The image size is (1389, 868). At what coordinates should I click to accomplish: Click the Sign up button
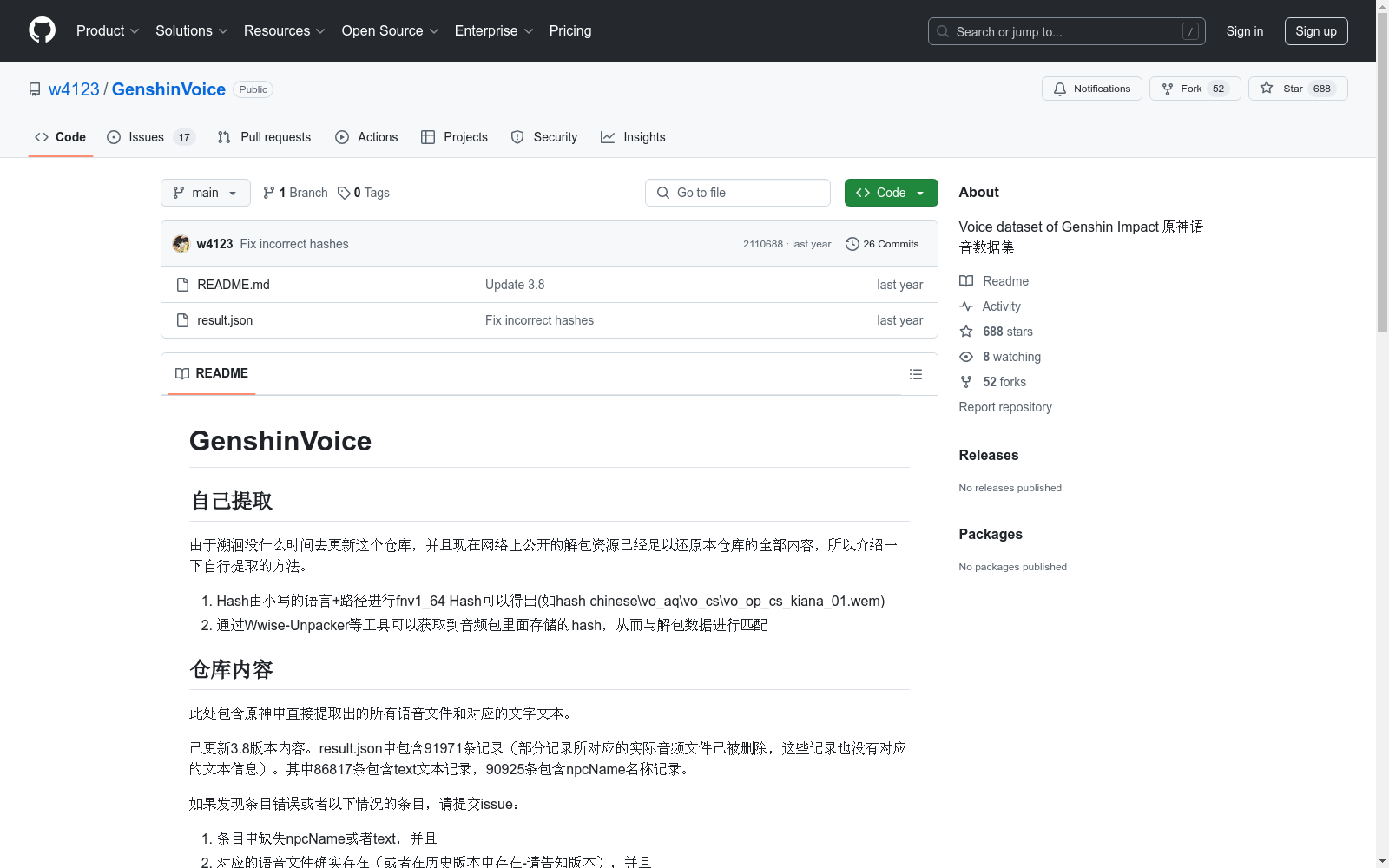[x=1316, y=31]
